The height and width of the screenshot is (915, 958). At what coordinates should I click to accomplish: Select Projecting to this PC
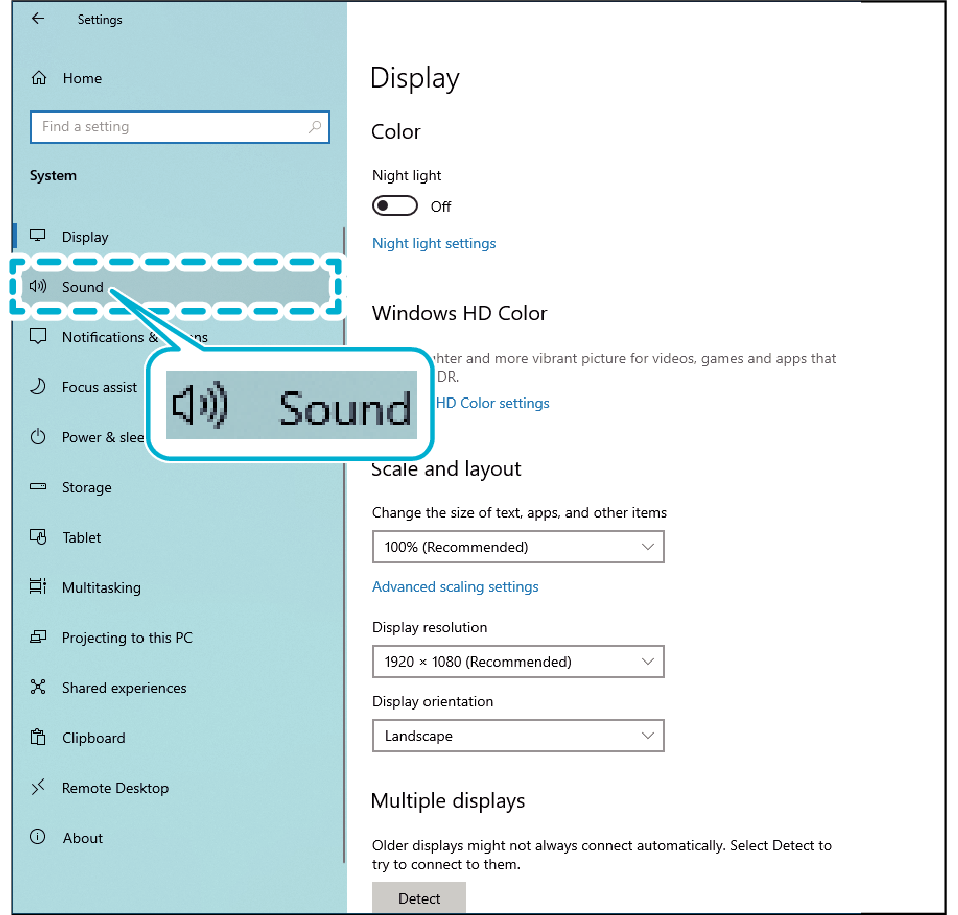click(x=127, y=638)
